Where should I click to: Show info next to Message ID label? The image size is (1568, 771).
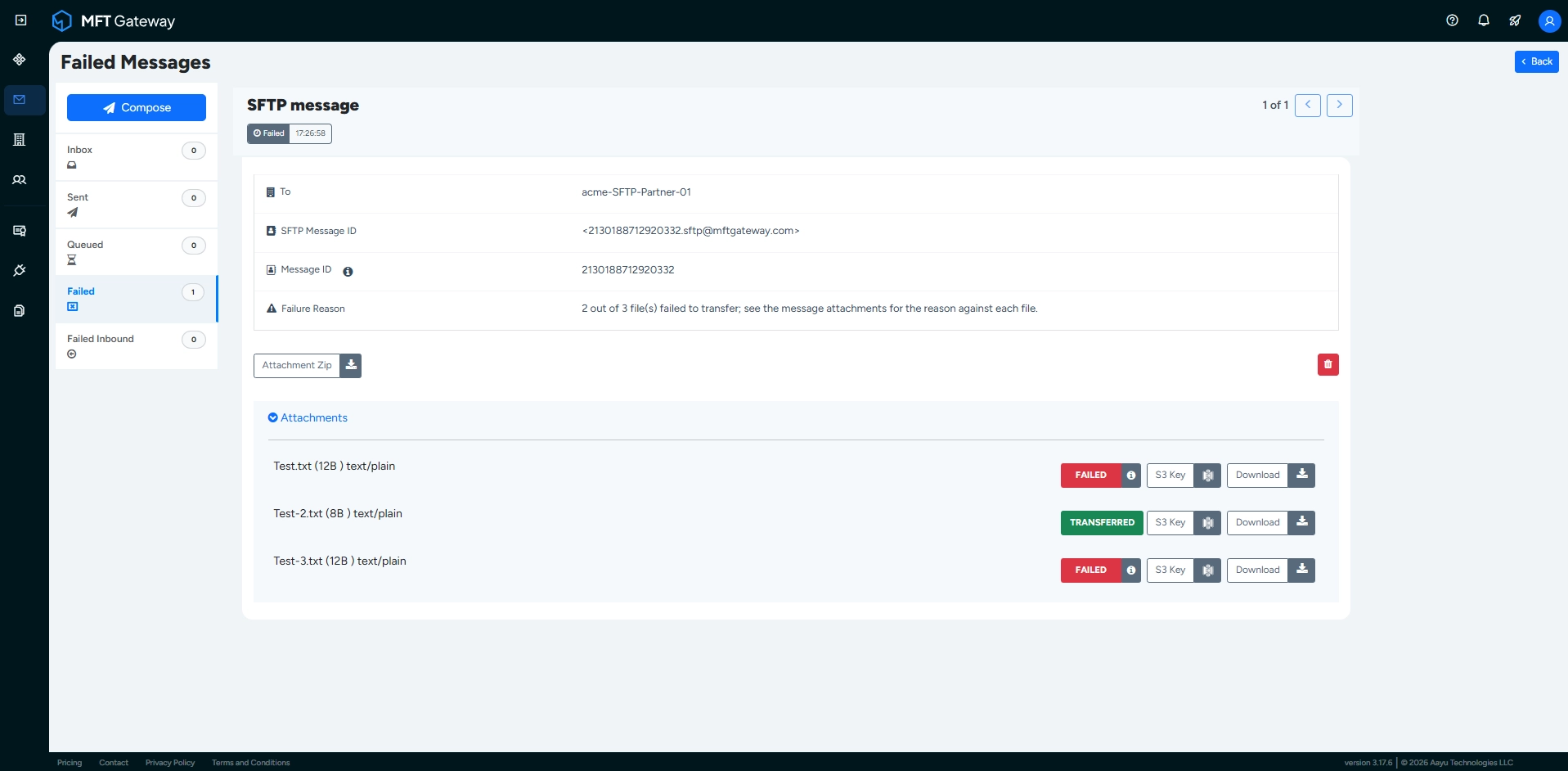(348, 272)
